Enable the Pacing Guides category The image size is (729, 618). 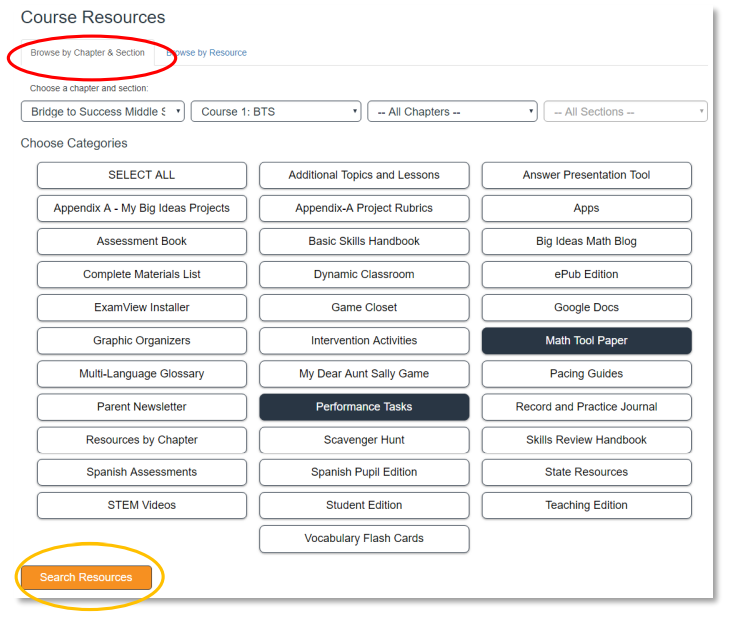(586, 374)
